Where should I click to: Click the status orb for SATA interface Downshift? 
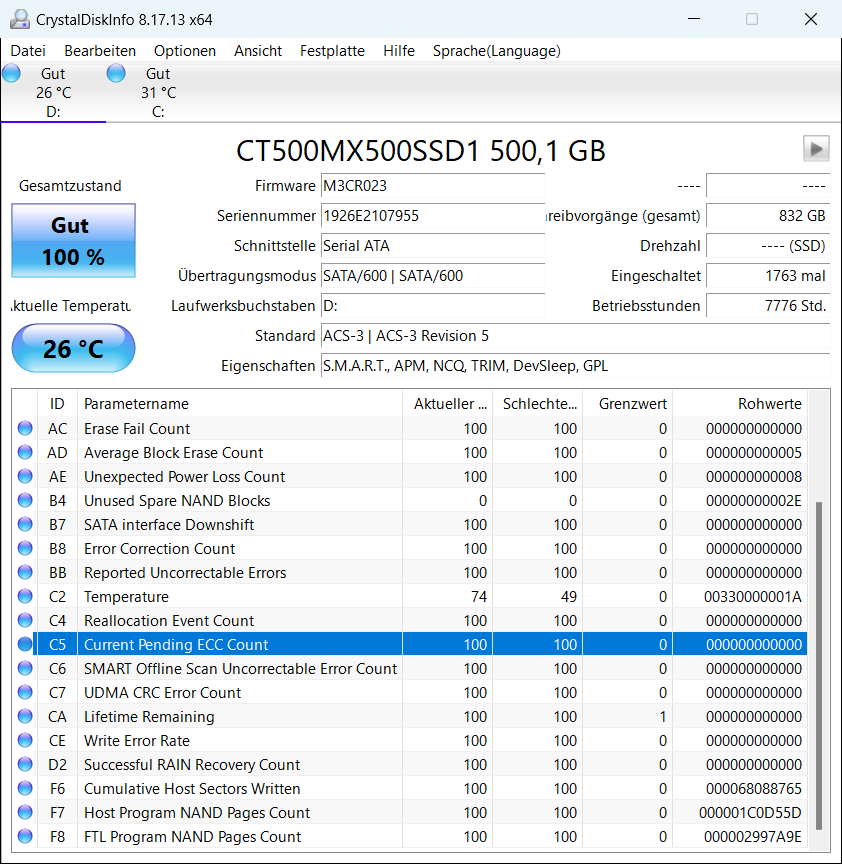tap(25, 524)
